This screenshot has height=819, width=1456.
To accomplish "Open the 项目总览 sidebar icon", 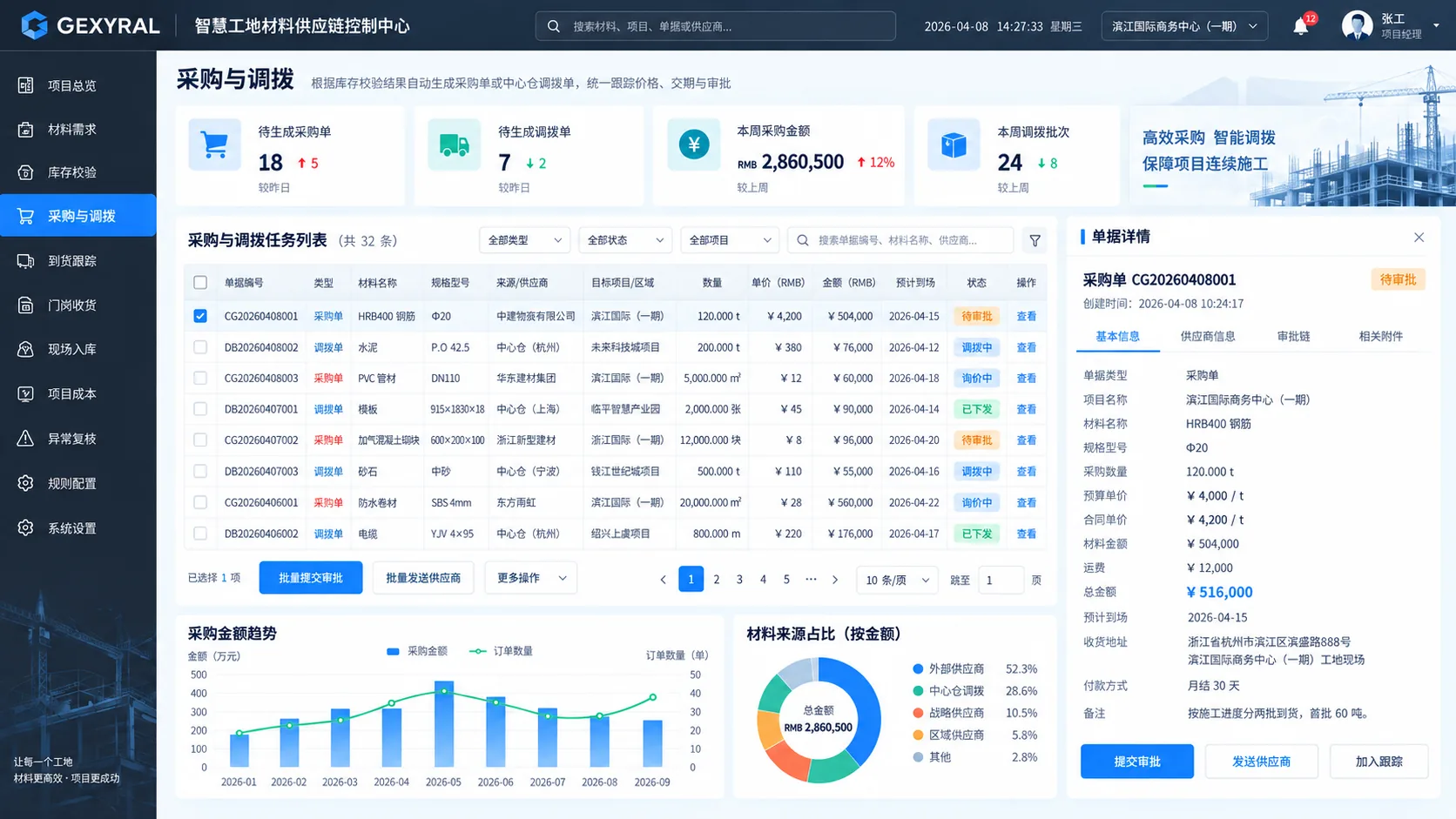I will click(25, 85).
